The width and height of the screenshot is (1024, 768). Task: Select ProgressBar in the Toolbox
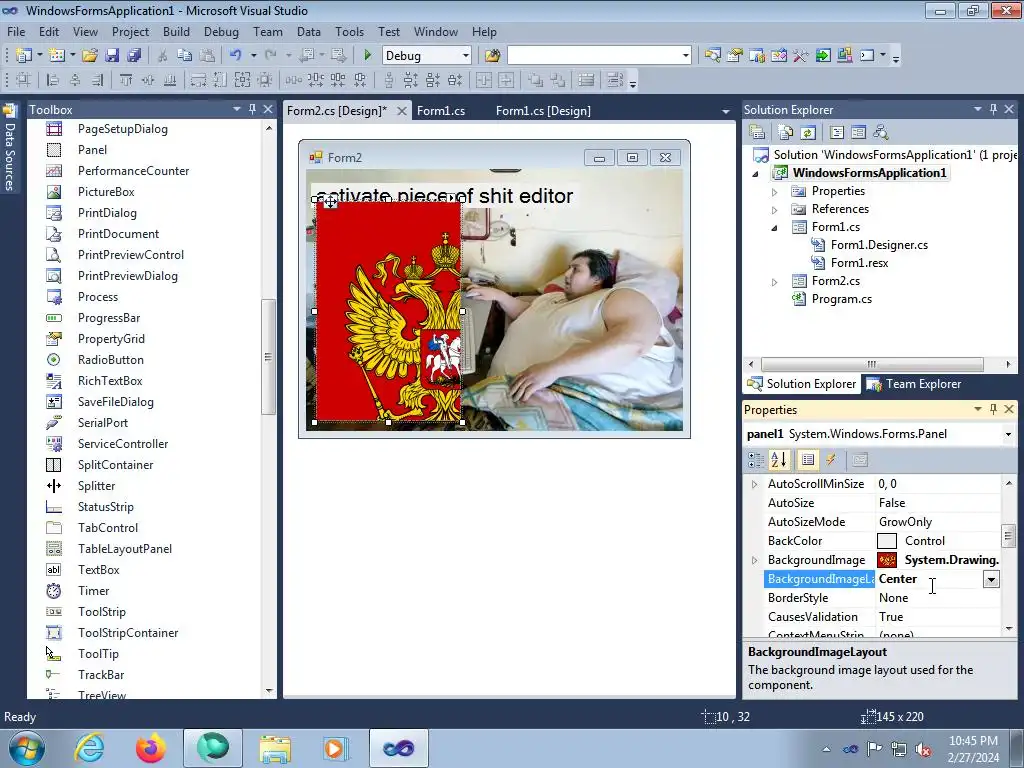tap(108, 317)
